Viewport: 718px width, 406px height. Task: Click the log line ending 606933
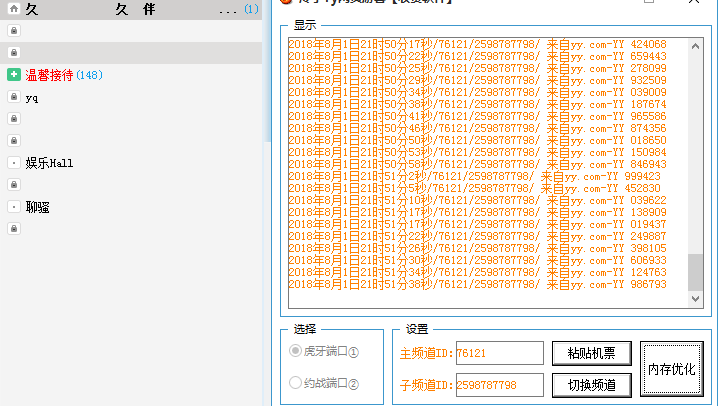point(478,260)
